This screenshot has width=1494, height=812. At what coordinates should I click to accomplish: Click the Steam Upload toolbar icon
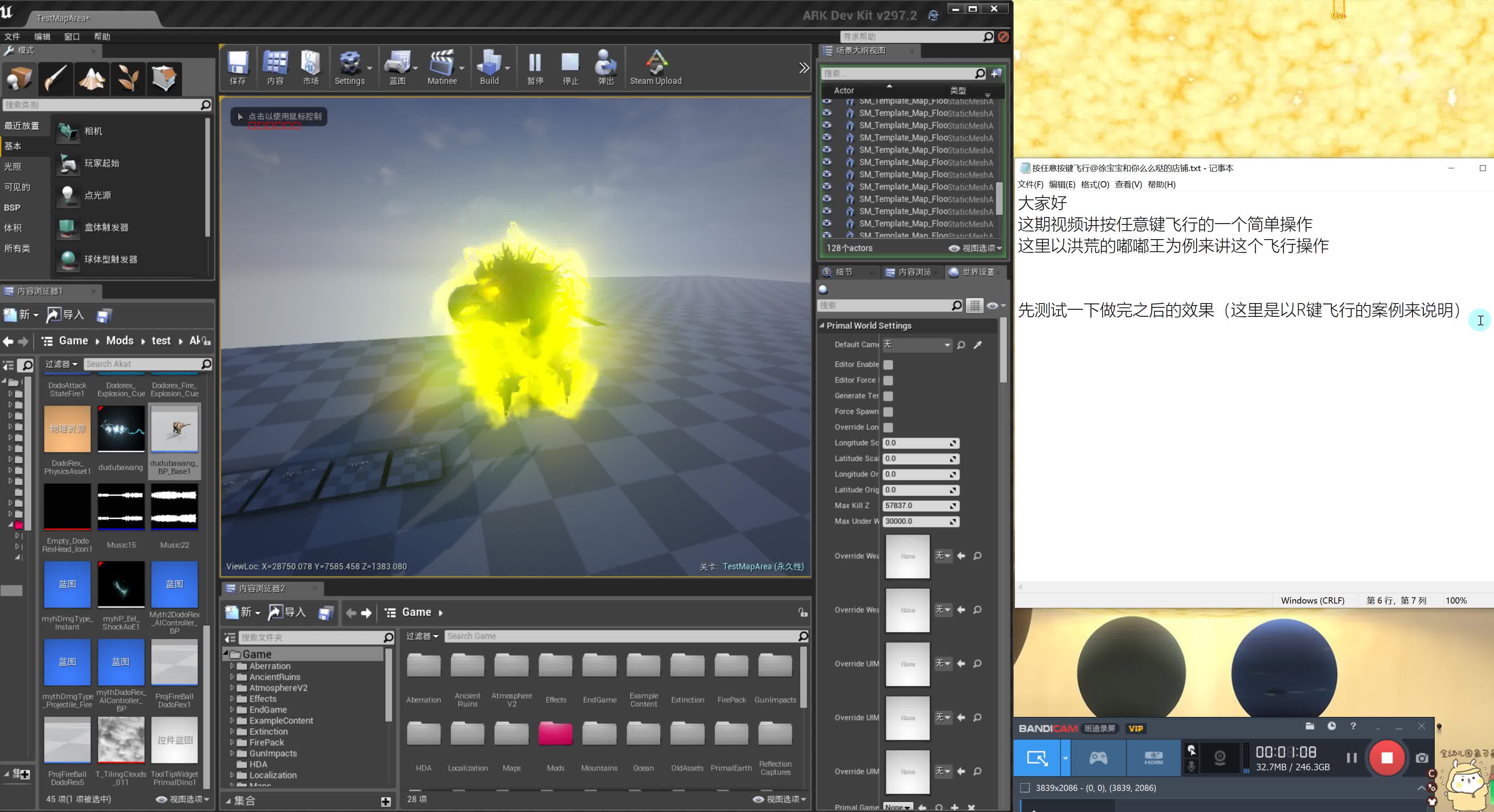click(x=655, y=65)
